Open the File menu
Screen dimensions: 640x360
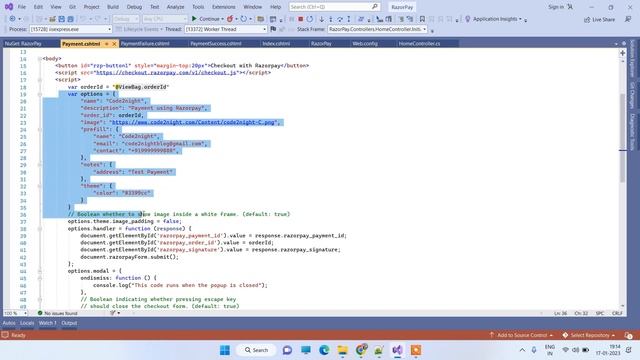click(22, 7)
